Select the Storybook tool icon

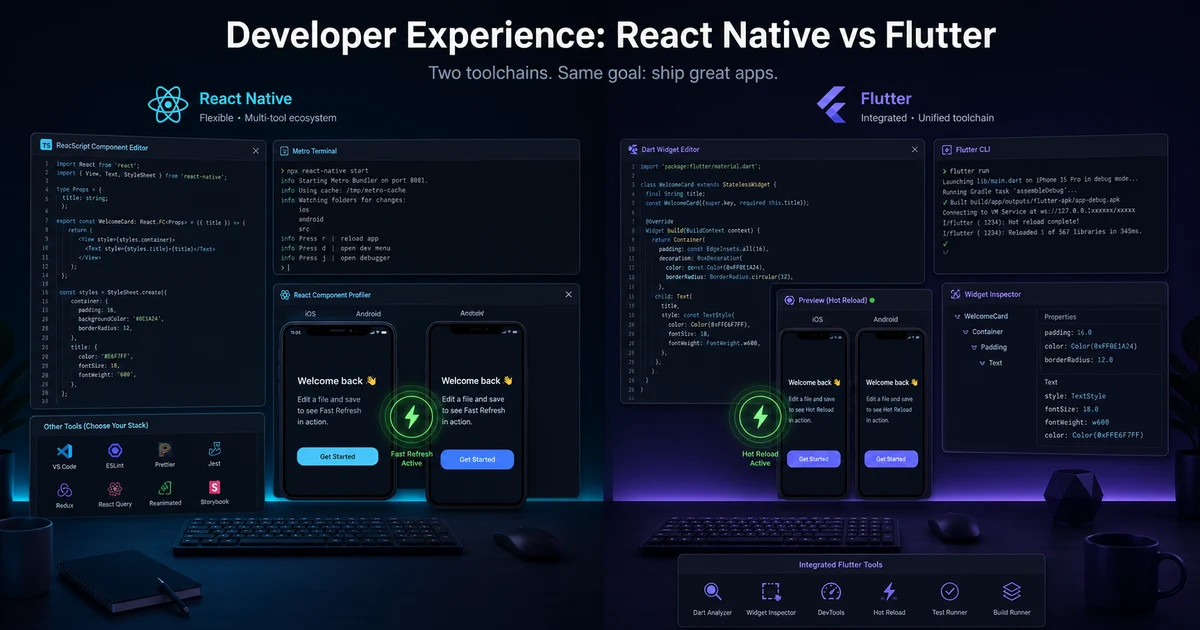pos(213,487)
